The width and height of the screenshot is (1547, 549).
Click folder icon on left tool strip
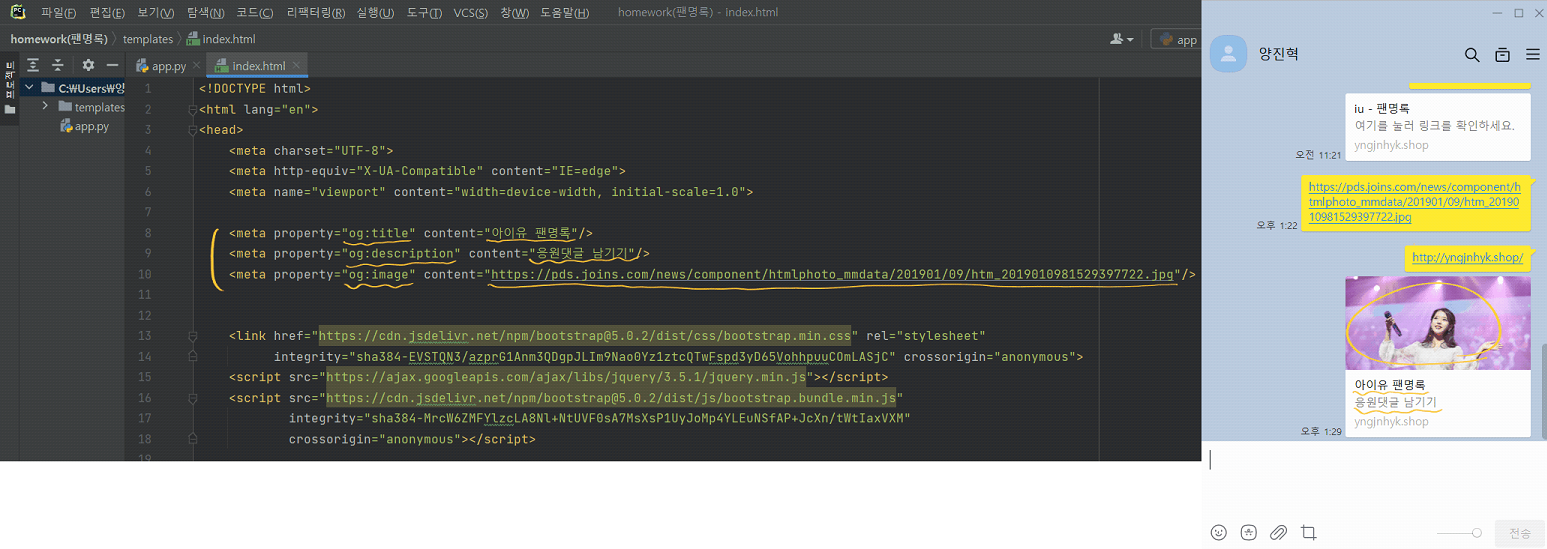coord(10,109)
